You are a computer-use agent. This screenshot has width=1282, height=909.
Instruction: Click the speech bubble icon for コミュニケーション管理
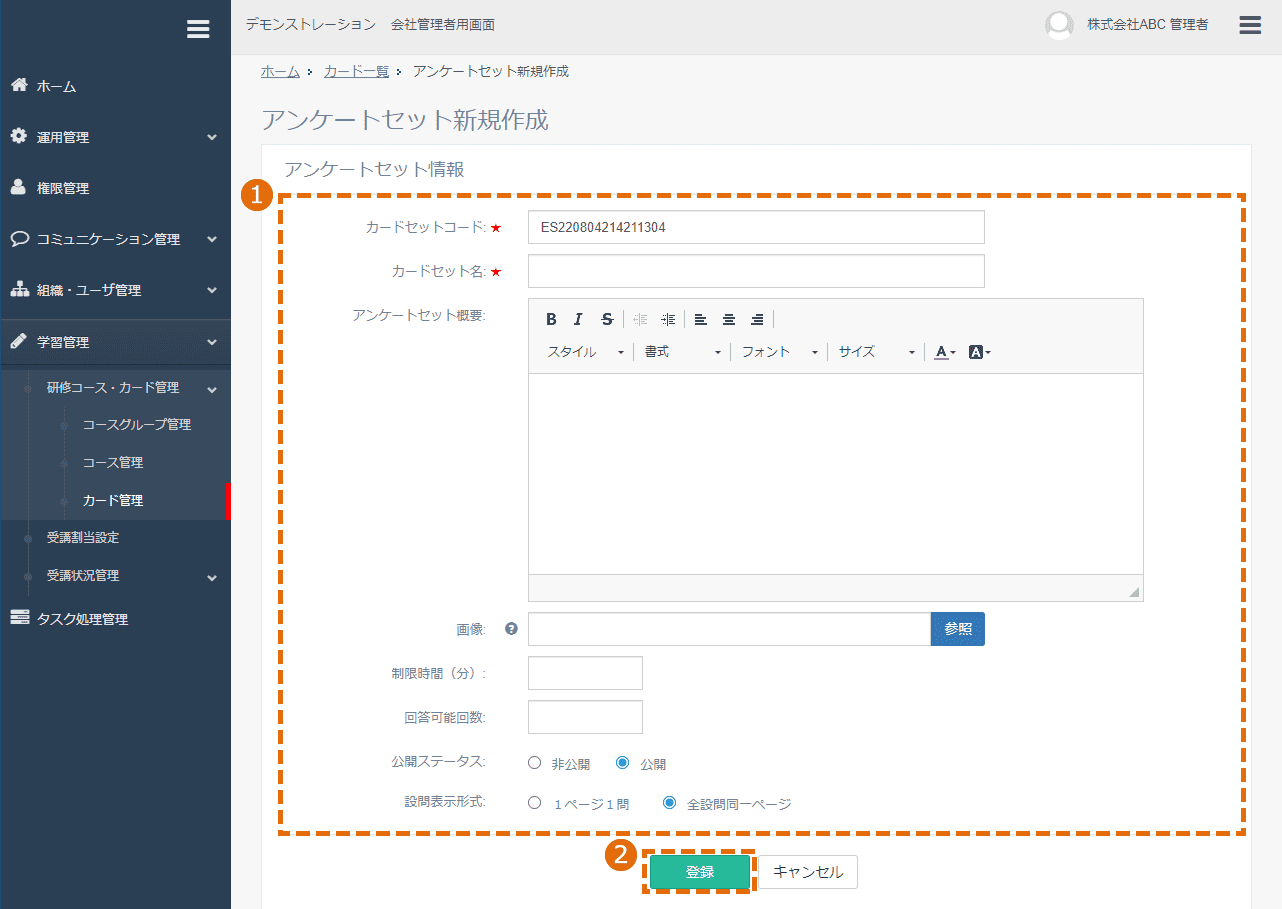[x=19, y=239]
